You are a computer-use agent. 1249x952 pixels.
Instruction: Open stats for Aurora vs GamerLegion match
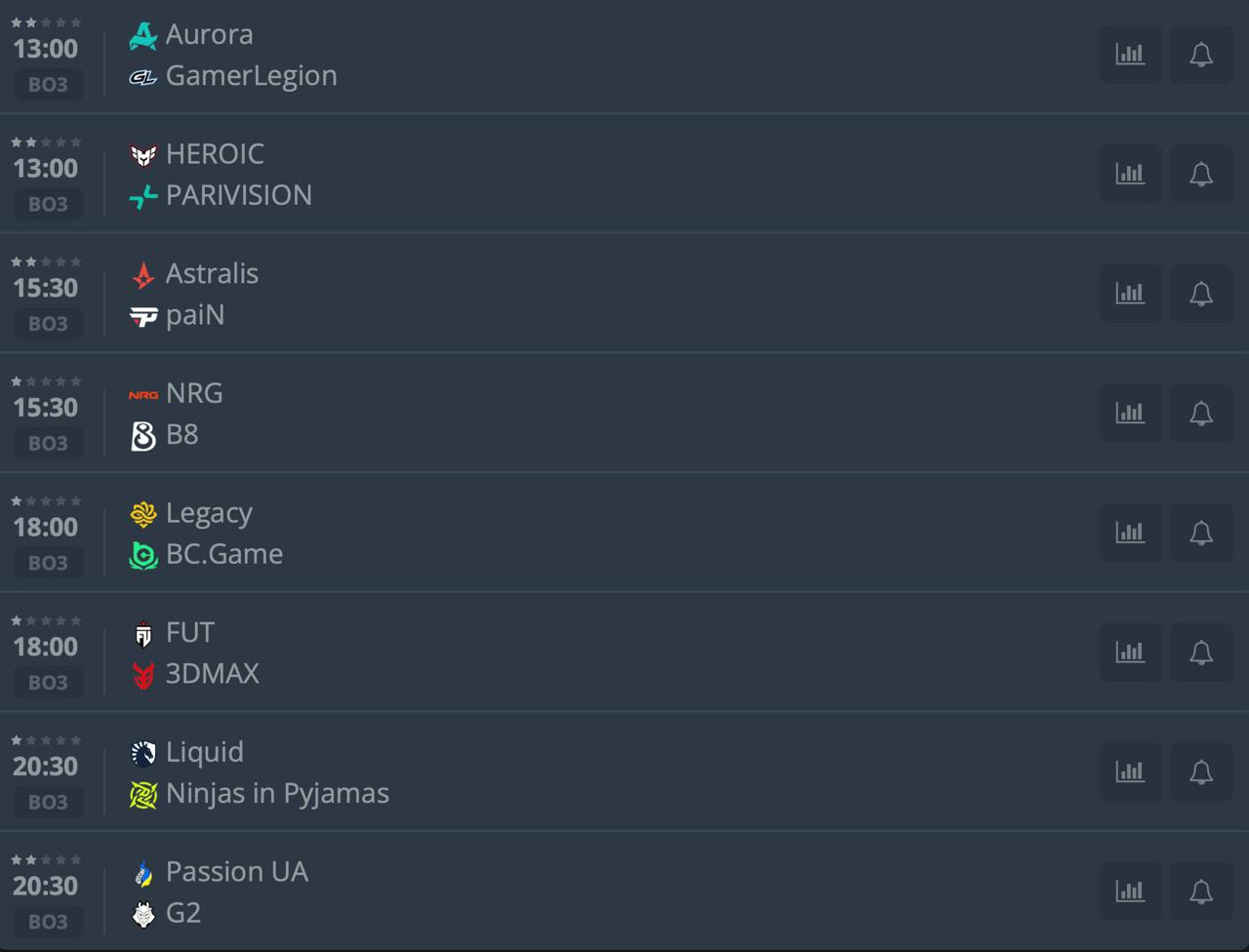(x=1130, y=55)
